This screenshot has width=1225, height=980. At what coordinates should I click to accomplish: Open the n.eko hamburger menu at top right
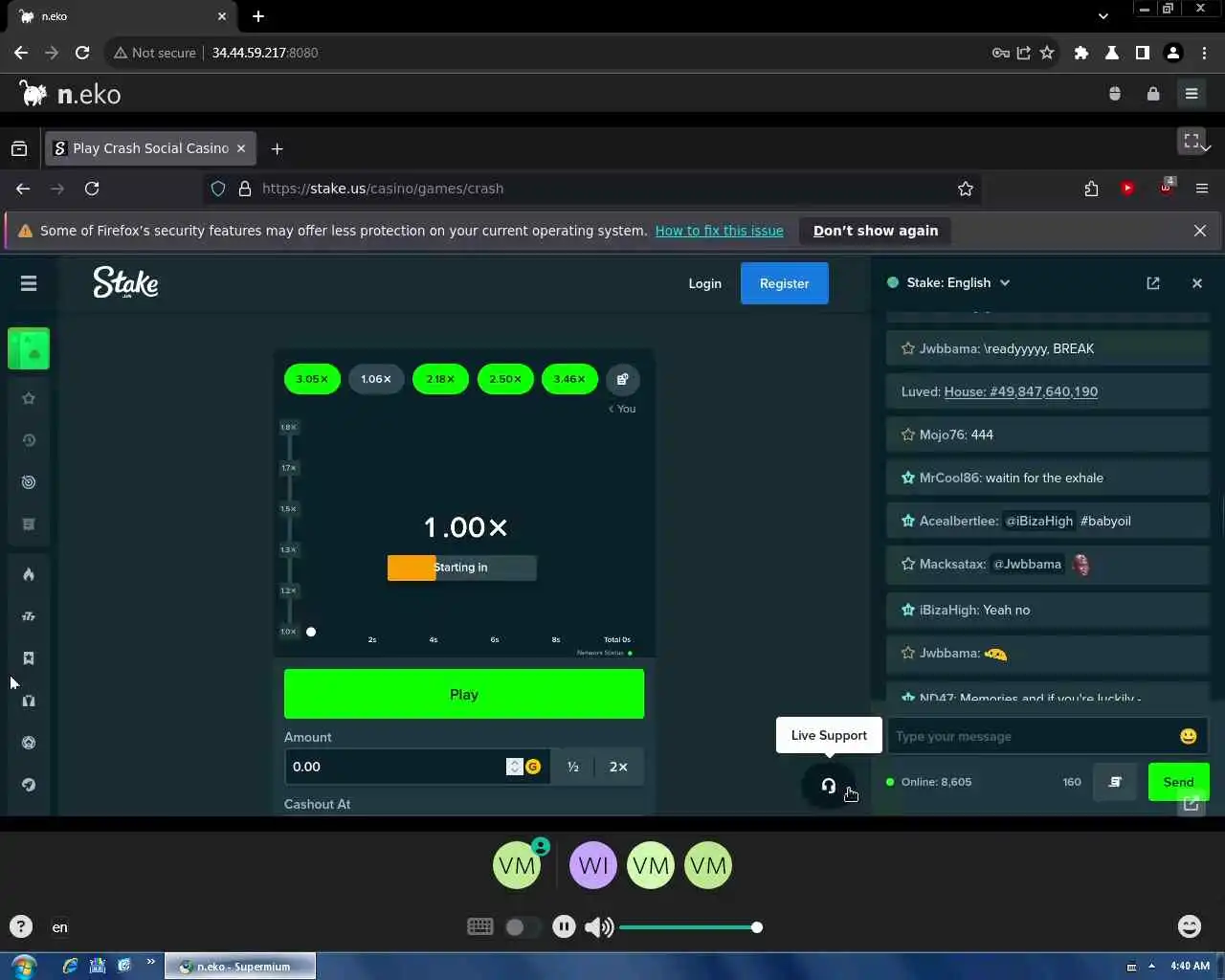[1192, 94]
